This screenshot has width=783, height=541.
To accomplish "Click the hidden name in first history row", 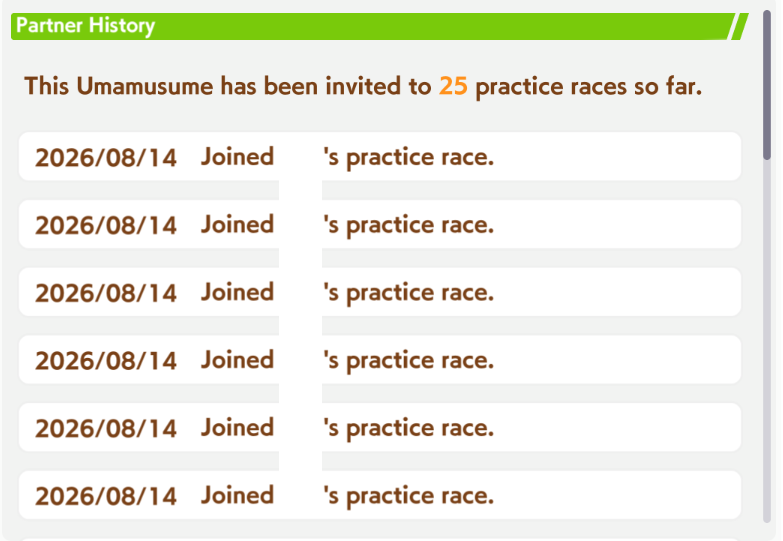I will point(300,156).
